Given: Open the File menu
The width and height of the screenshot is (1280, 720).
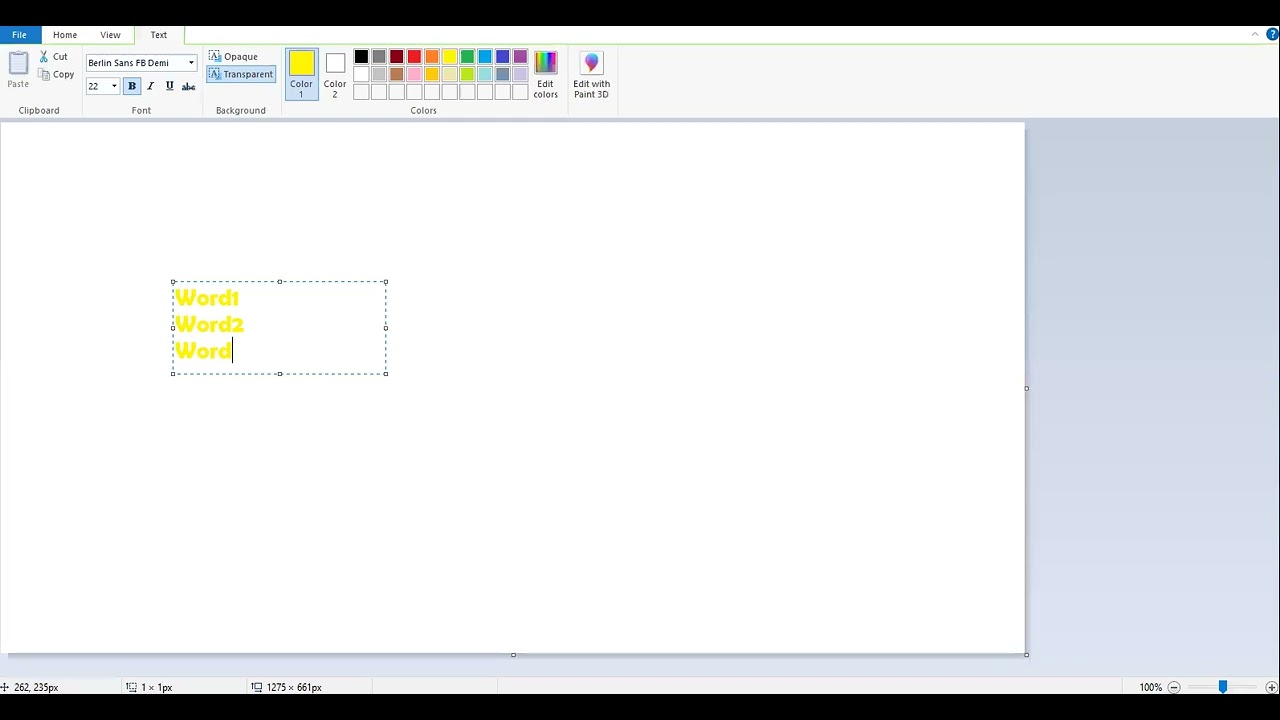Looking at the screenshot, I should point(19,35).
